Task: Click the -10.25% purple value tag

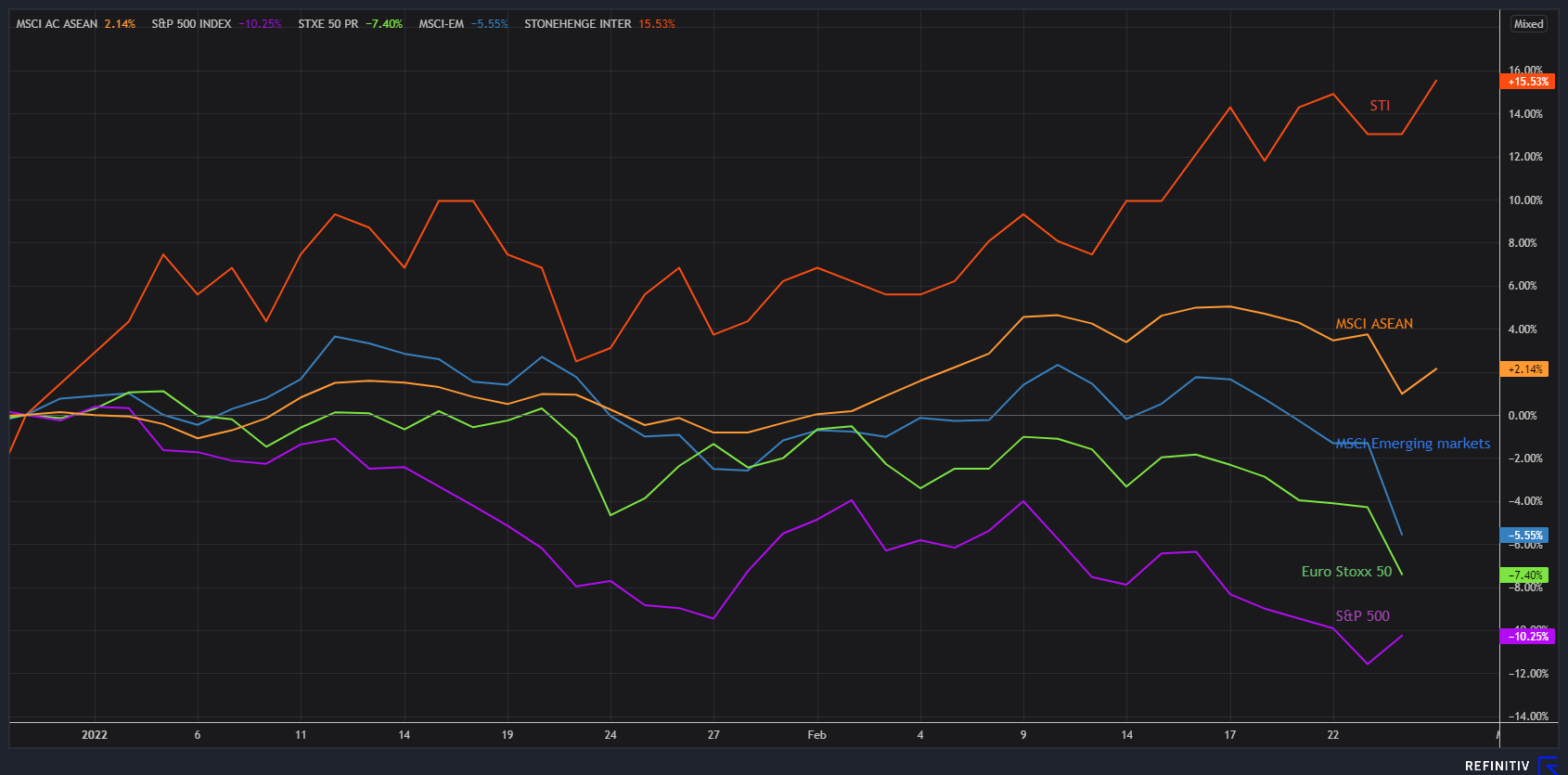Action: click(1526, 637)
